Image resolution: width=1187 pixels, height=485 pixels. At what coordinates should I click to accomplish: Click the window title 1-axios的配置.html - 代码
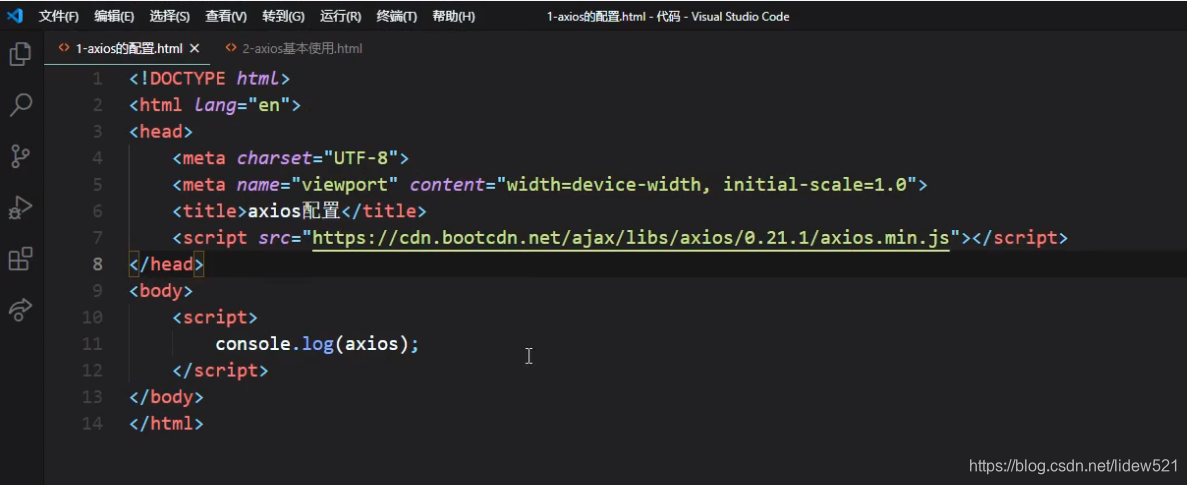[615, 16]
